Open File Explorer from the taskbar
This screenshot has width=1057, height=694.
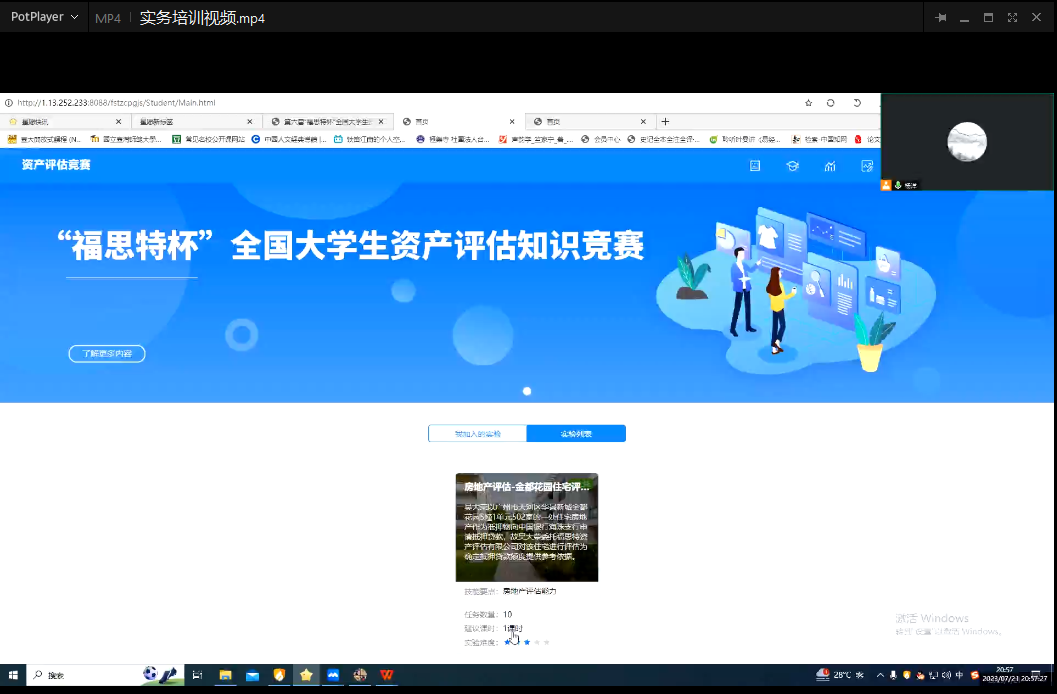click(225, 675)
